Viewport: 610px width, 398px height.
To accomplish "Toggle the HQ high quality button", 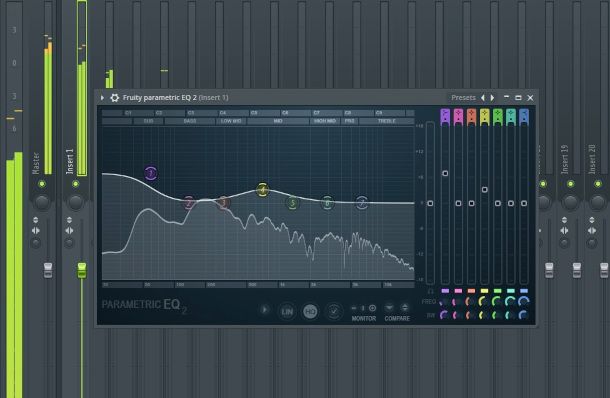I will point(310,312).
